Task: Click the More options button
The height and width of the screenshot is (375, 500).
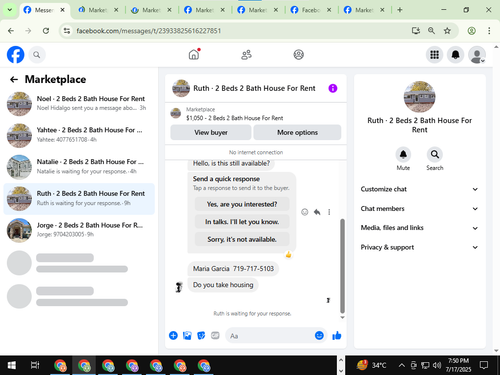Action: click(297, 133)
